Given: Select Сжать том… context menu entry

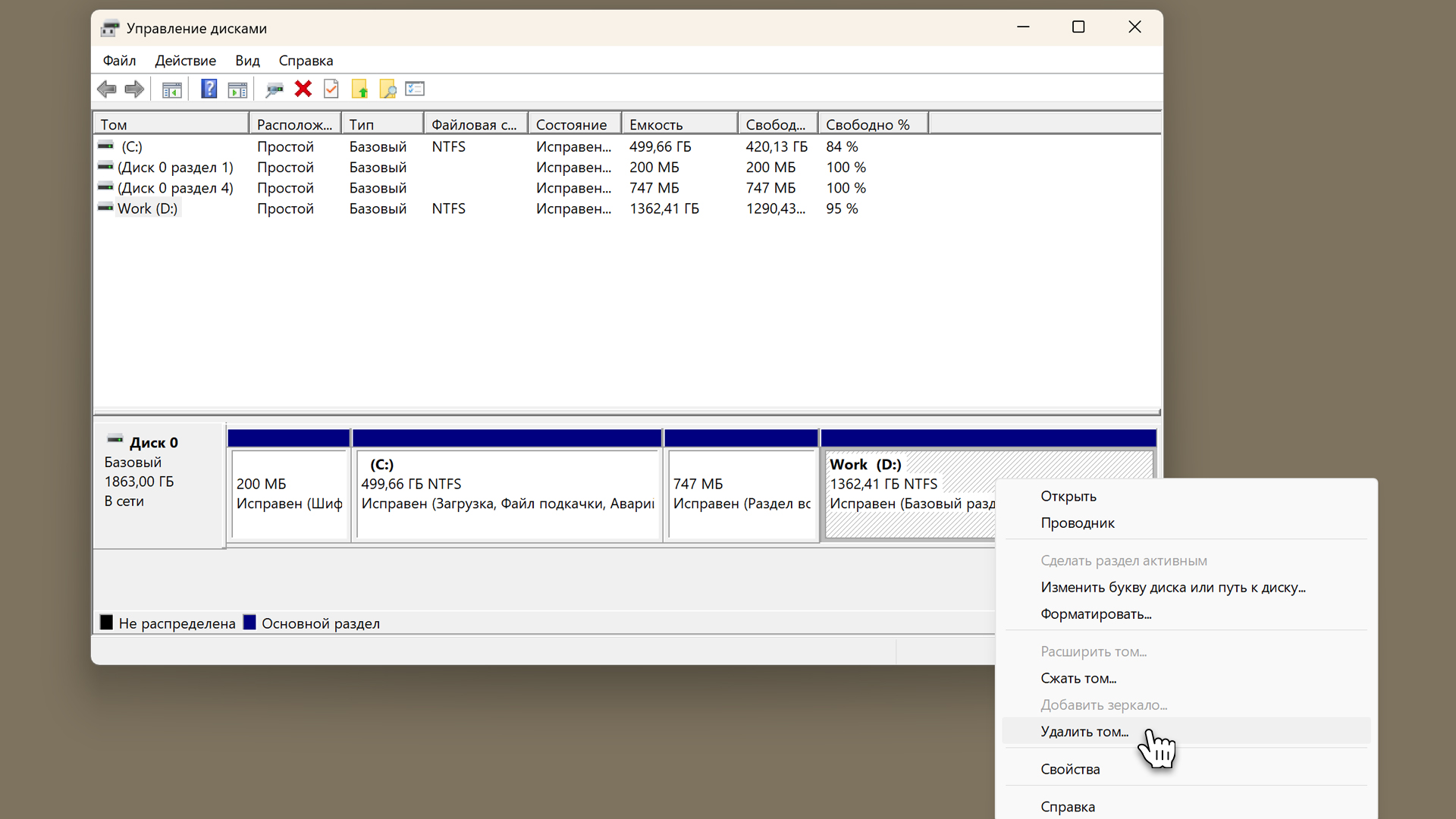Looking at the screenshot, I should tap(1078, 679).
